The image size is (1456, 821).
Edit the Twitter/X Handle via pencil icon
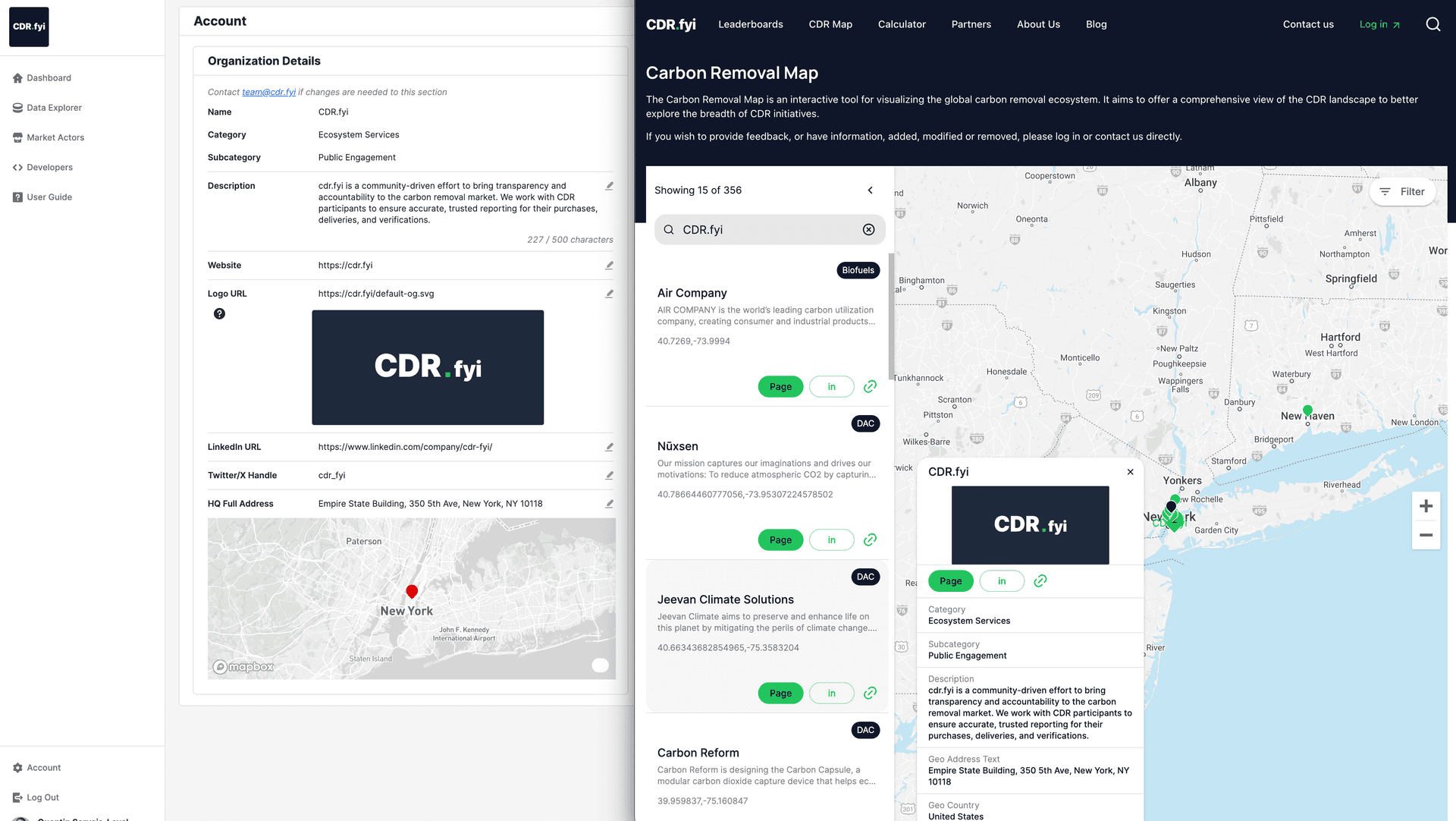(609, 476)
